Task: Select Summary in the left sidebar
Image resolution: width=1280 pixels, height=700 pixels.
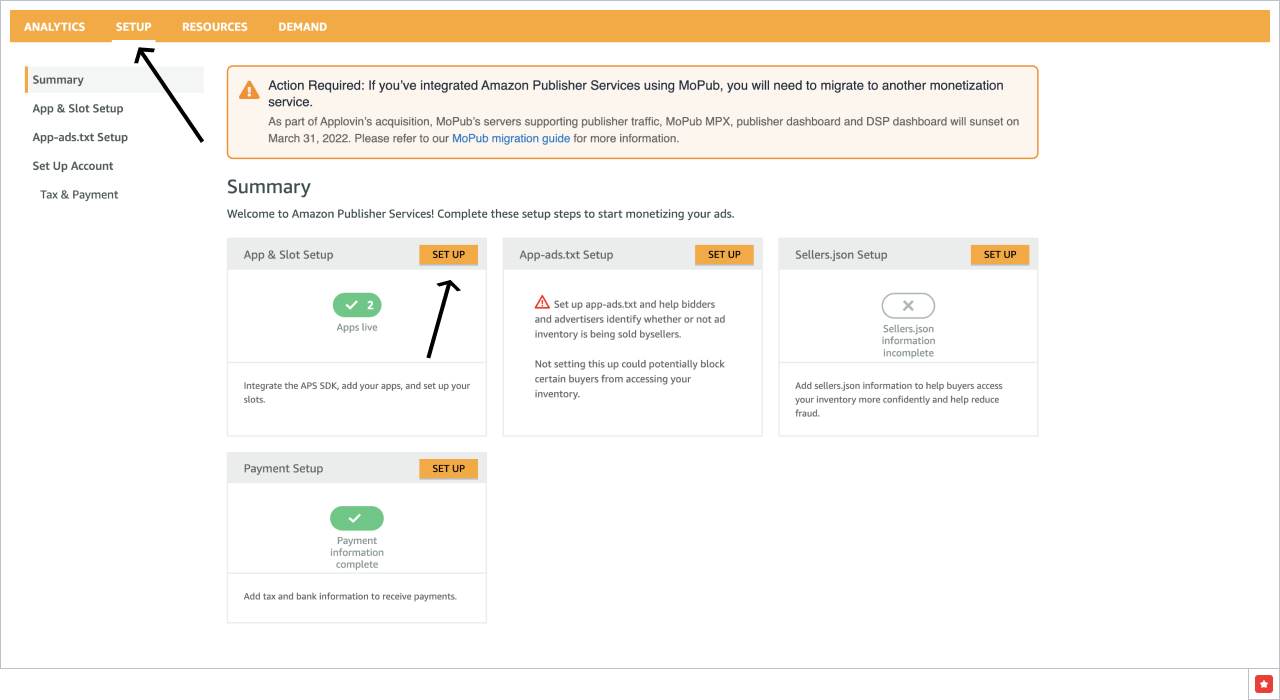Action: pos(58,80)
